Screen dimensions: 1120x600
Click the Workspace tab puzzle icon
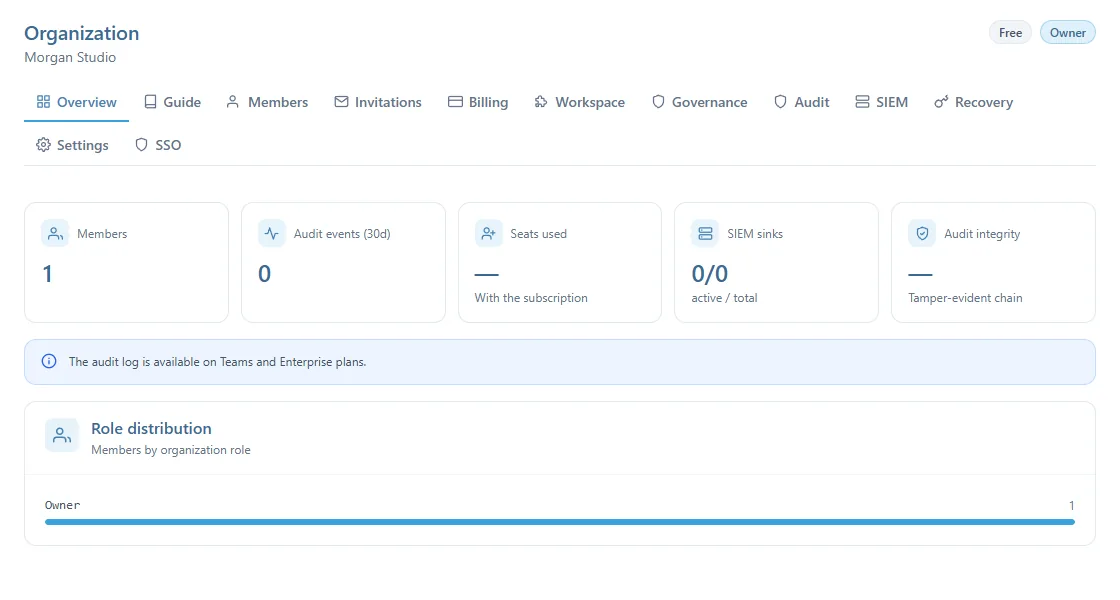click(541, 101)
